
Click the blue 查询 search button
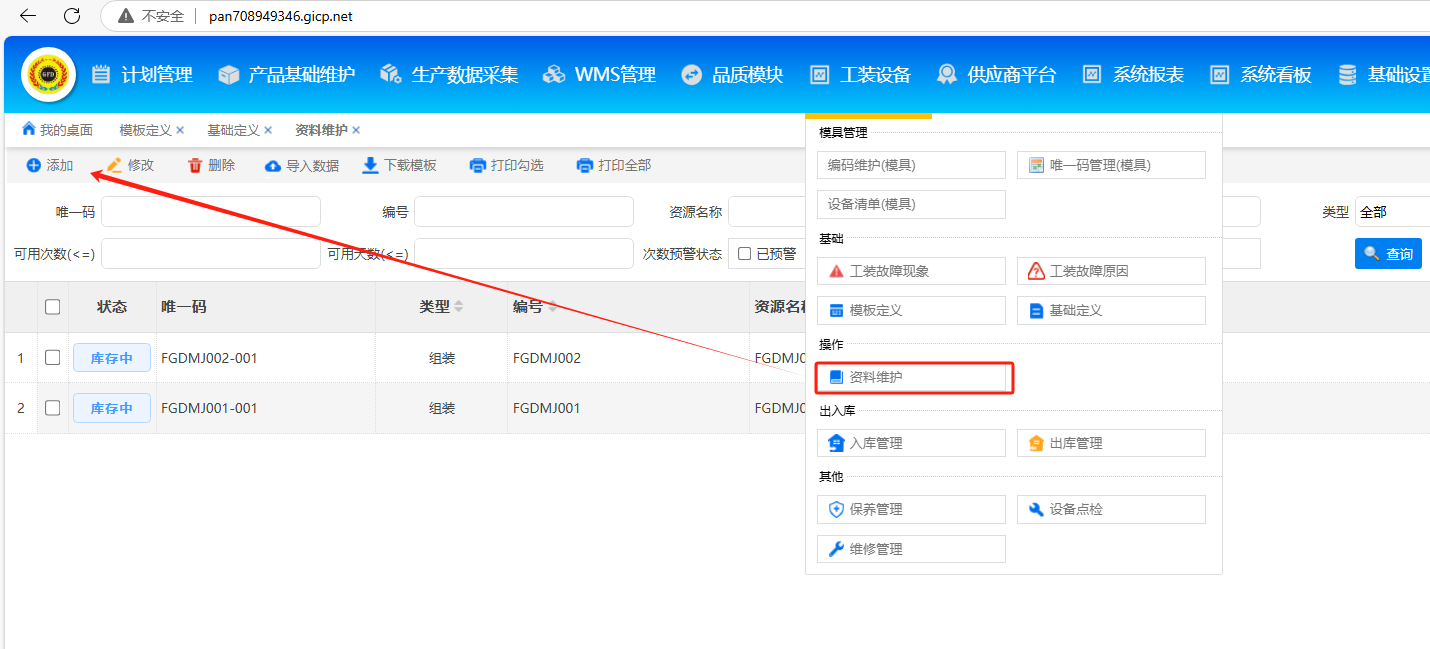[x=1387, y=254]
